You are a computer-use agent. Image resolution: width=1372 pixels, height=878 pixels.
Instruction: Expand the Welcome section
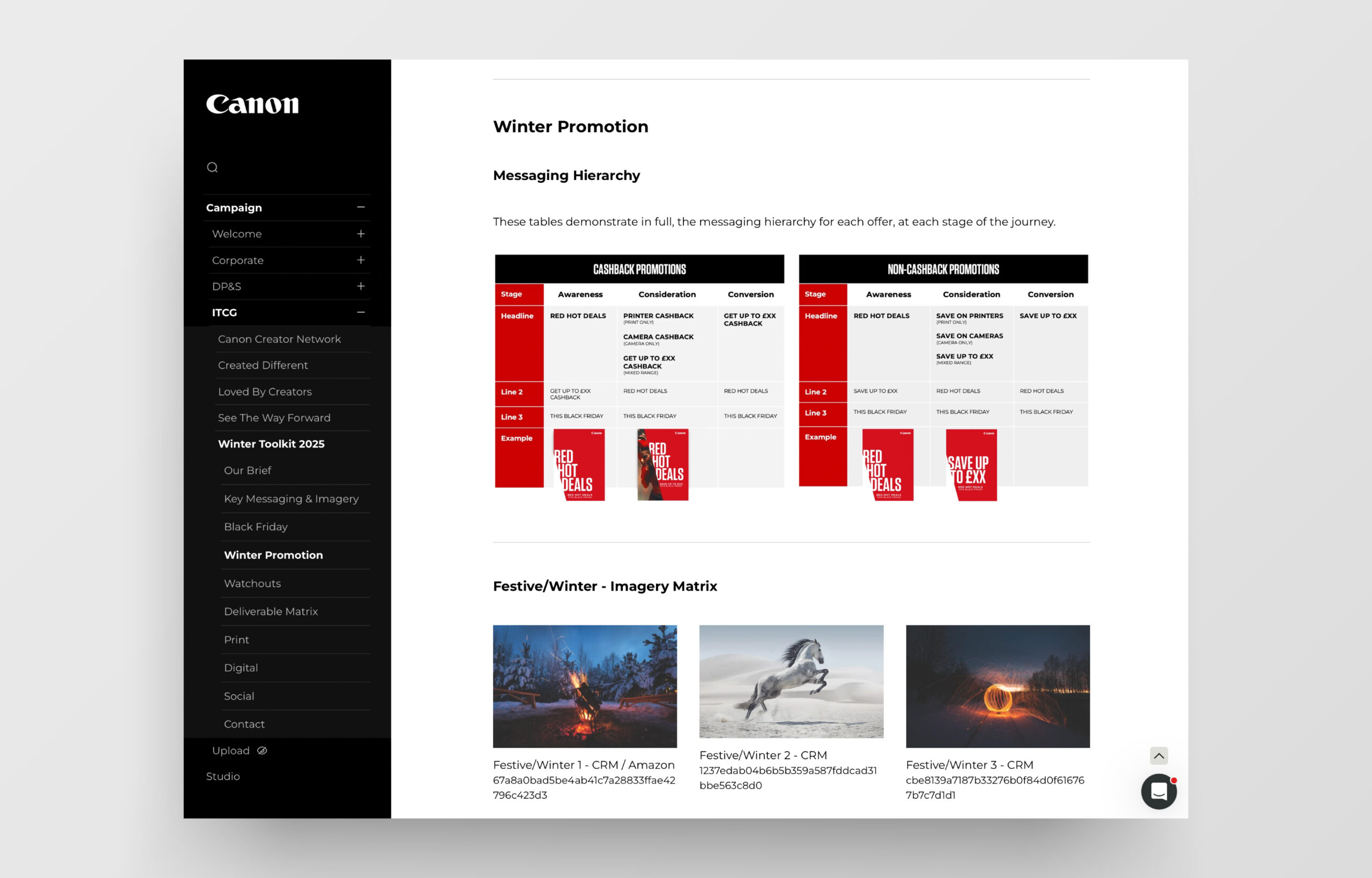pyautogui.click(x=360, y=234)
